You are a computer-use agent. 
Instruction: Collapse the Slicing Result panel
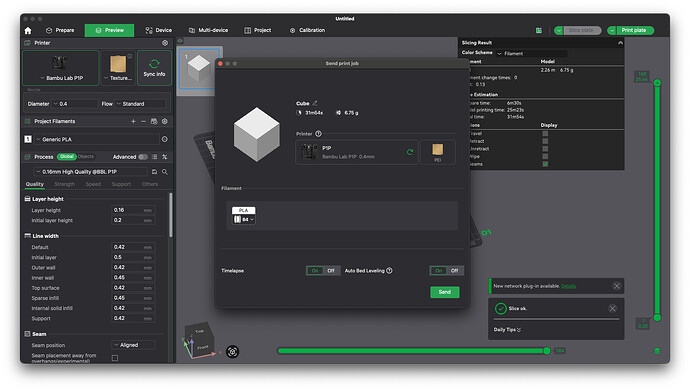[x=620, y=43]
